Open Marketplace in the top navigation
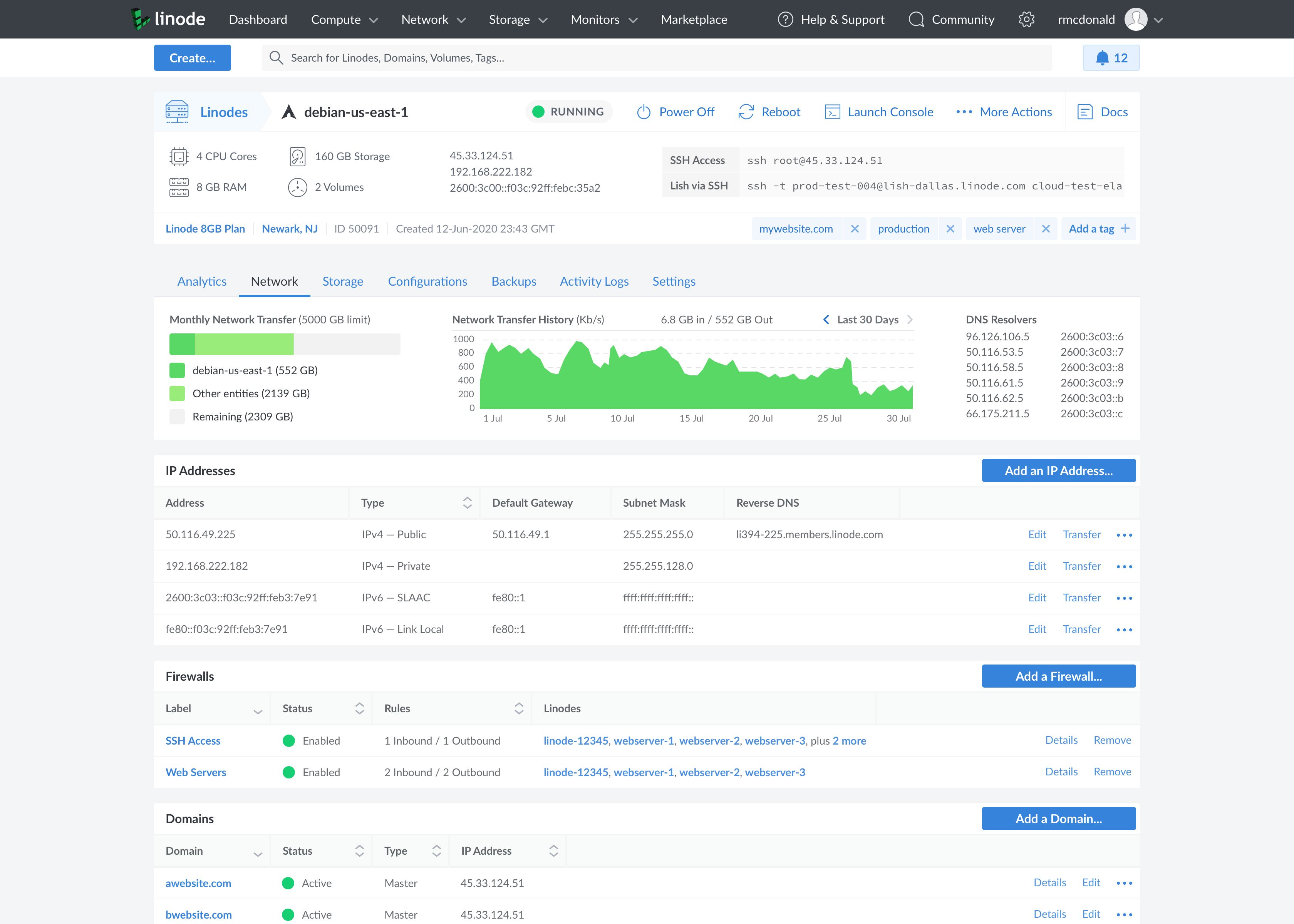 pyautogui.click(x=694, y=19)
